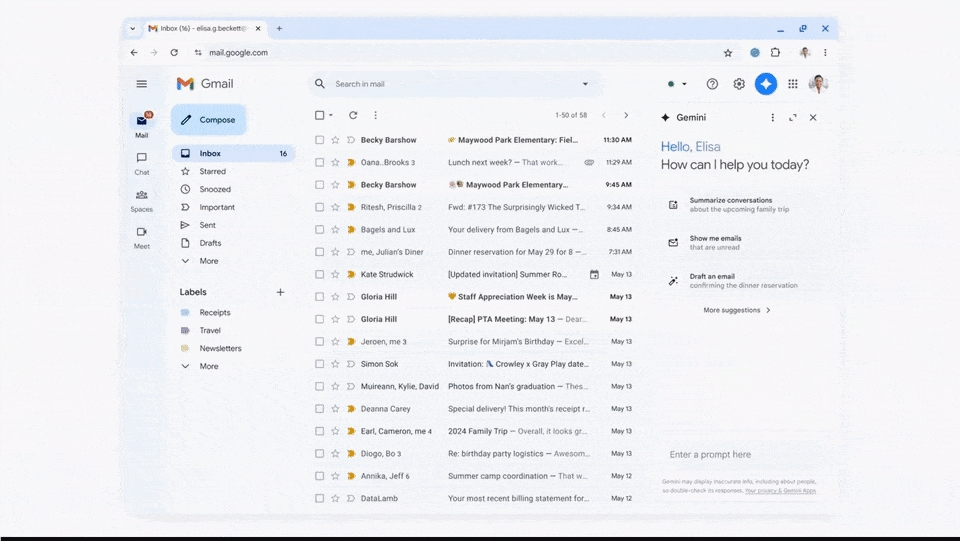Open the inbox toolbar more options
The height and width of the screenshot is (541, 960).
pyautogui.click(x=375, y=115)
